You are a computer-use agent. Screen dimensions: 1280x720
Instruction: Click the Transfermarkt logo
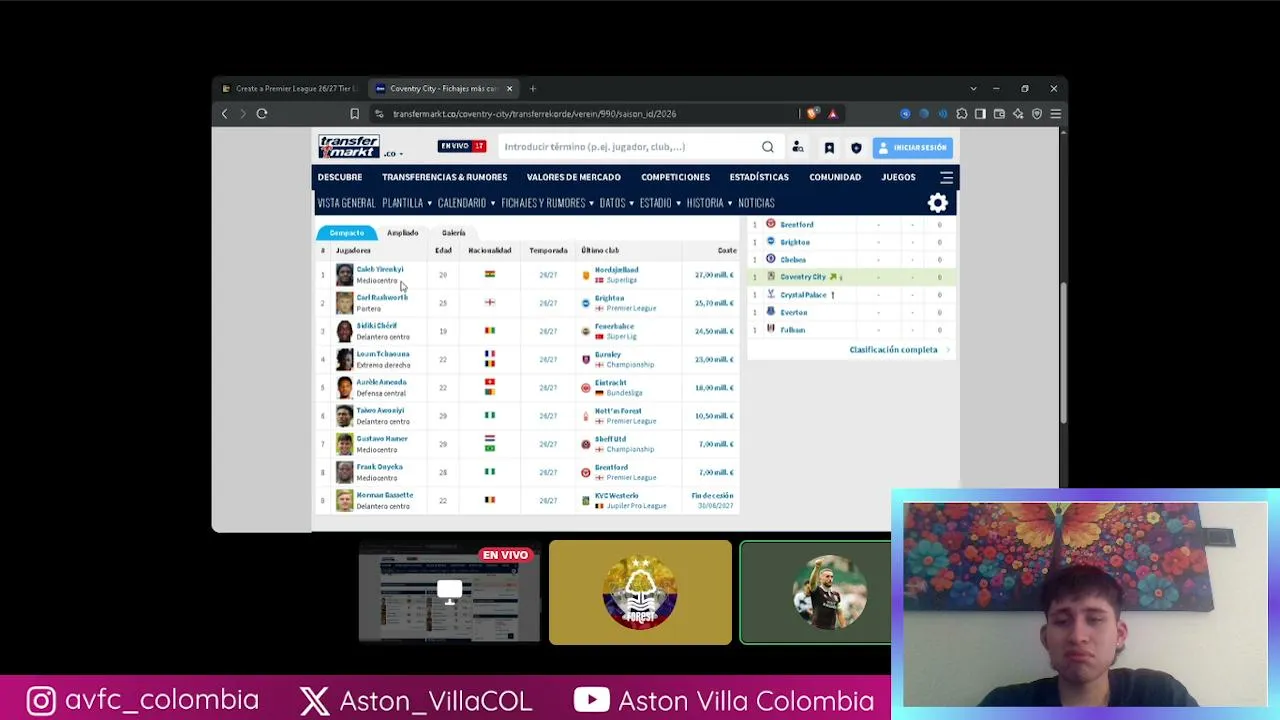coord(349,147)
